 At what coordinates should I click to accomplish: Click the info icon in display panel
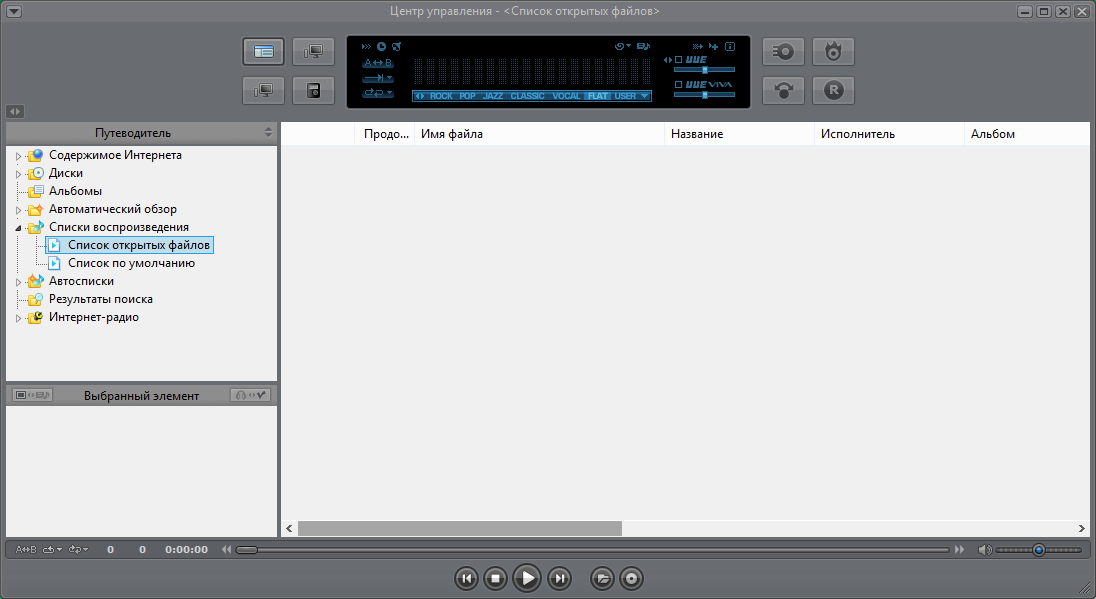[x=730, y=47]
